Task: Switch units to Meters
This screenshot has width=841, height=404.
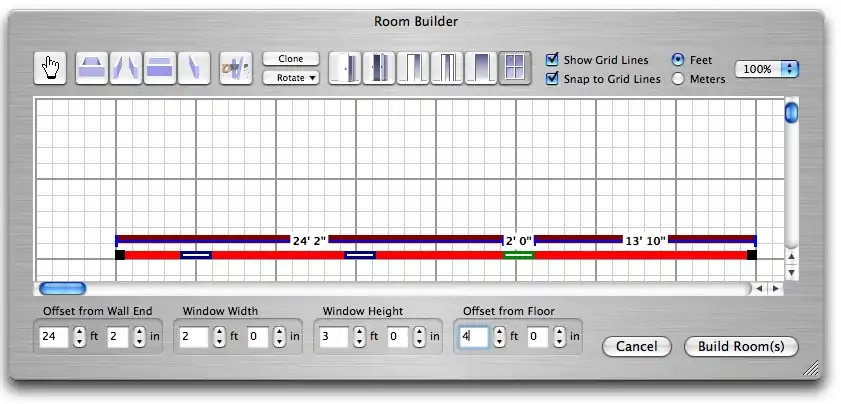Action: pos(679,79)
